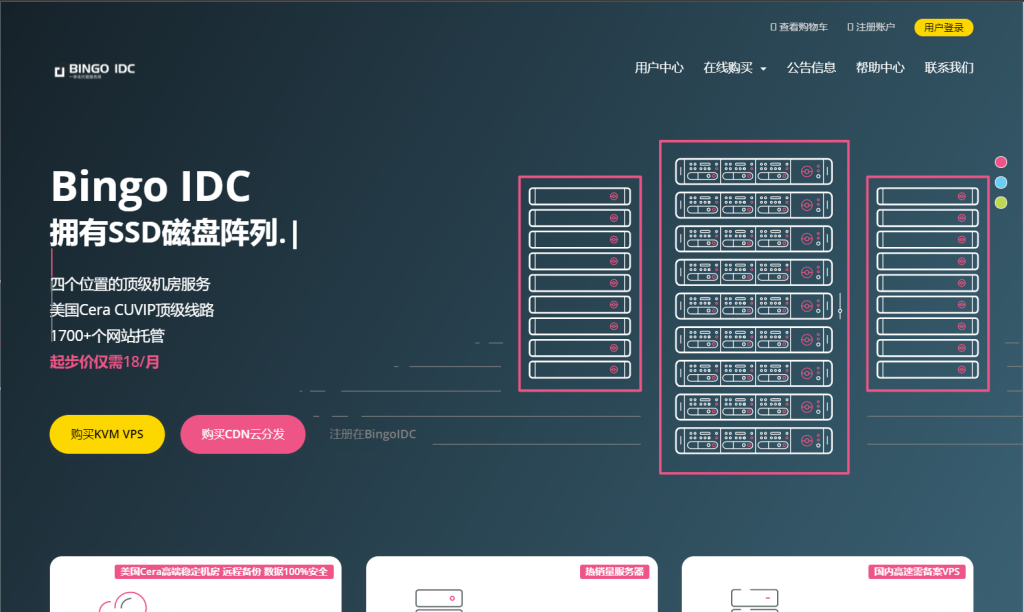Viewport: 1024px width, 612px height.
Task: Click the 购买KVM VPS button
Action: (107, 434)
